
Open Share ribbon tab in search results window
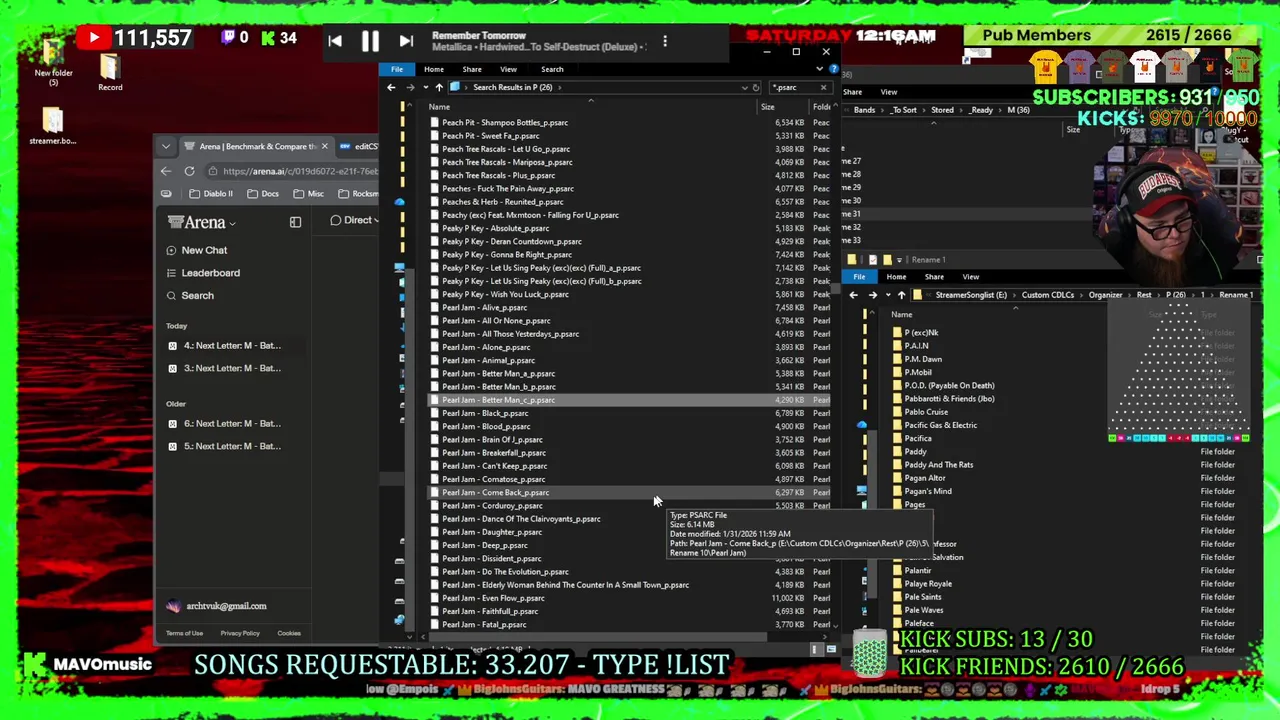(472, 69)
